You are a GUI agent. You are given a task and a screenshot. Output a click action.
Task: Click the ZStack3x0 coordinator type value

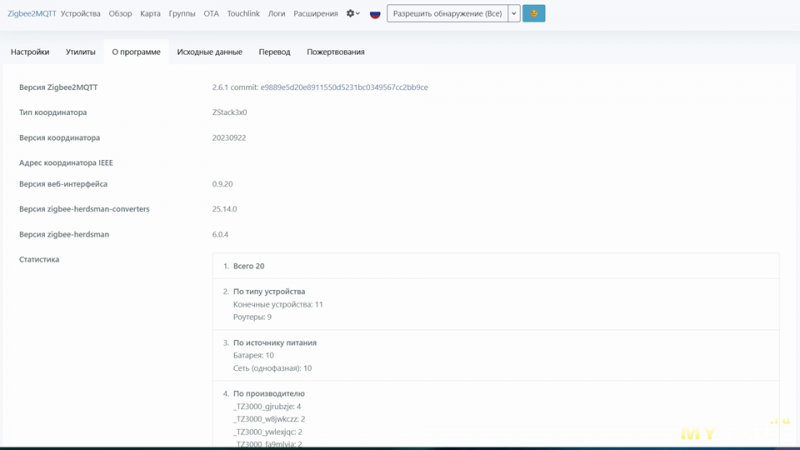coord(230,112)
